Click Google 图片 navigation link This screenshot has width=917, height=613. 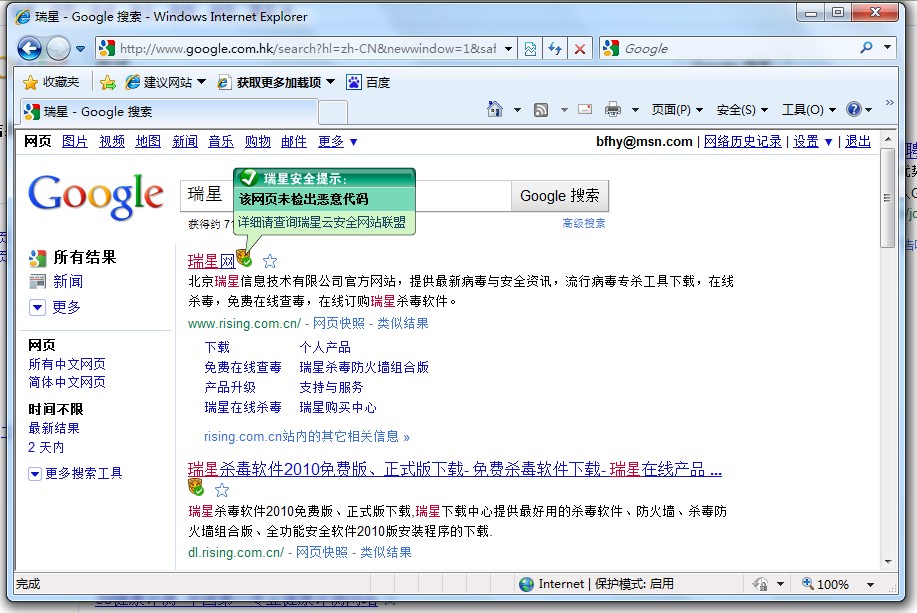[x=75, y=142]
